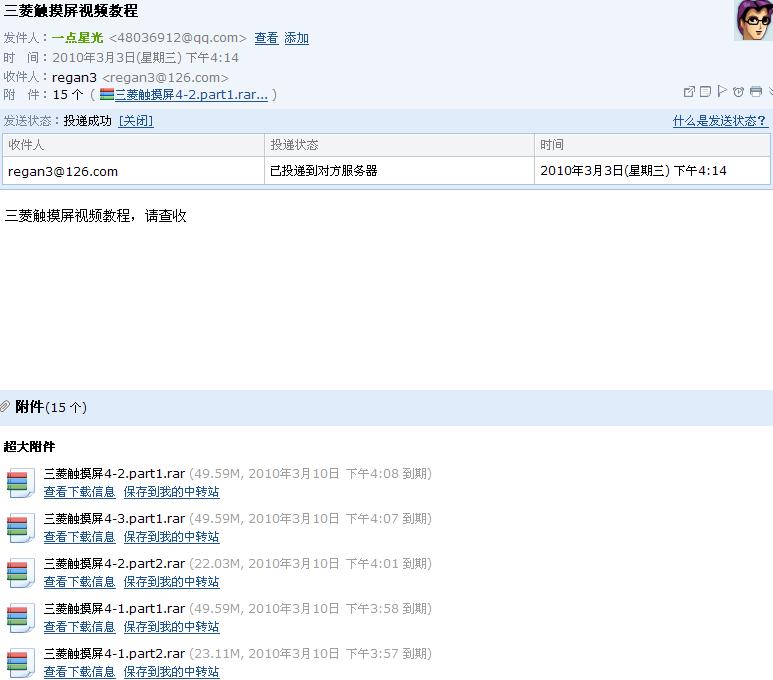Viewport: 773px width, 680px height.
Task: View download info for 三菱触摸屏4-3.part1.rar
Action: pyautogui.click(x=79, y=537)
